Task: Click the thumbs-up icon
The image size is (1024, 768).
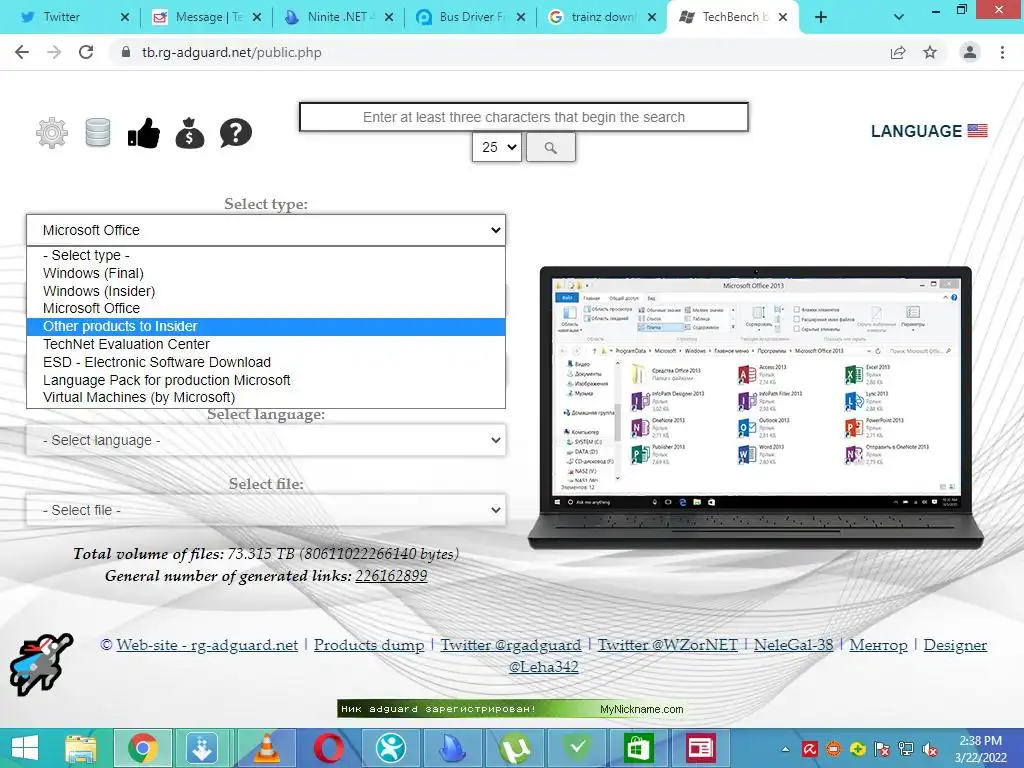Action: click(144, 133)
